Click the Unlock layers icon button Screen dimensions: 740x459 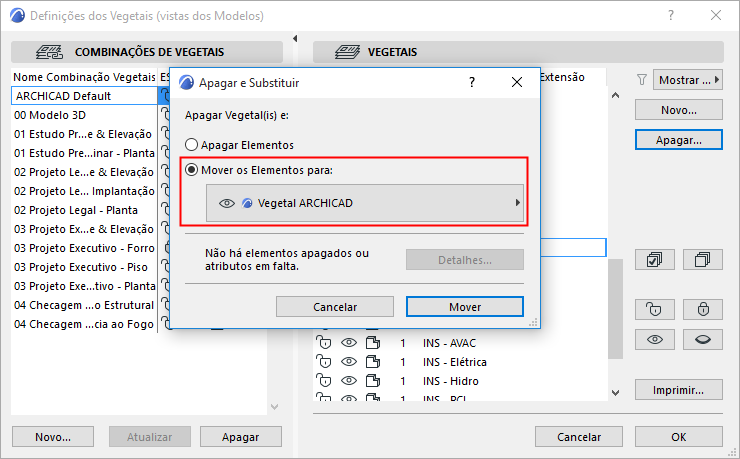click(655, 308)
